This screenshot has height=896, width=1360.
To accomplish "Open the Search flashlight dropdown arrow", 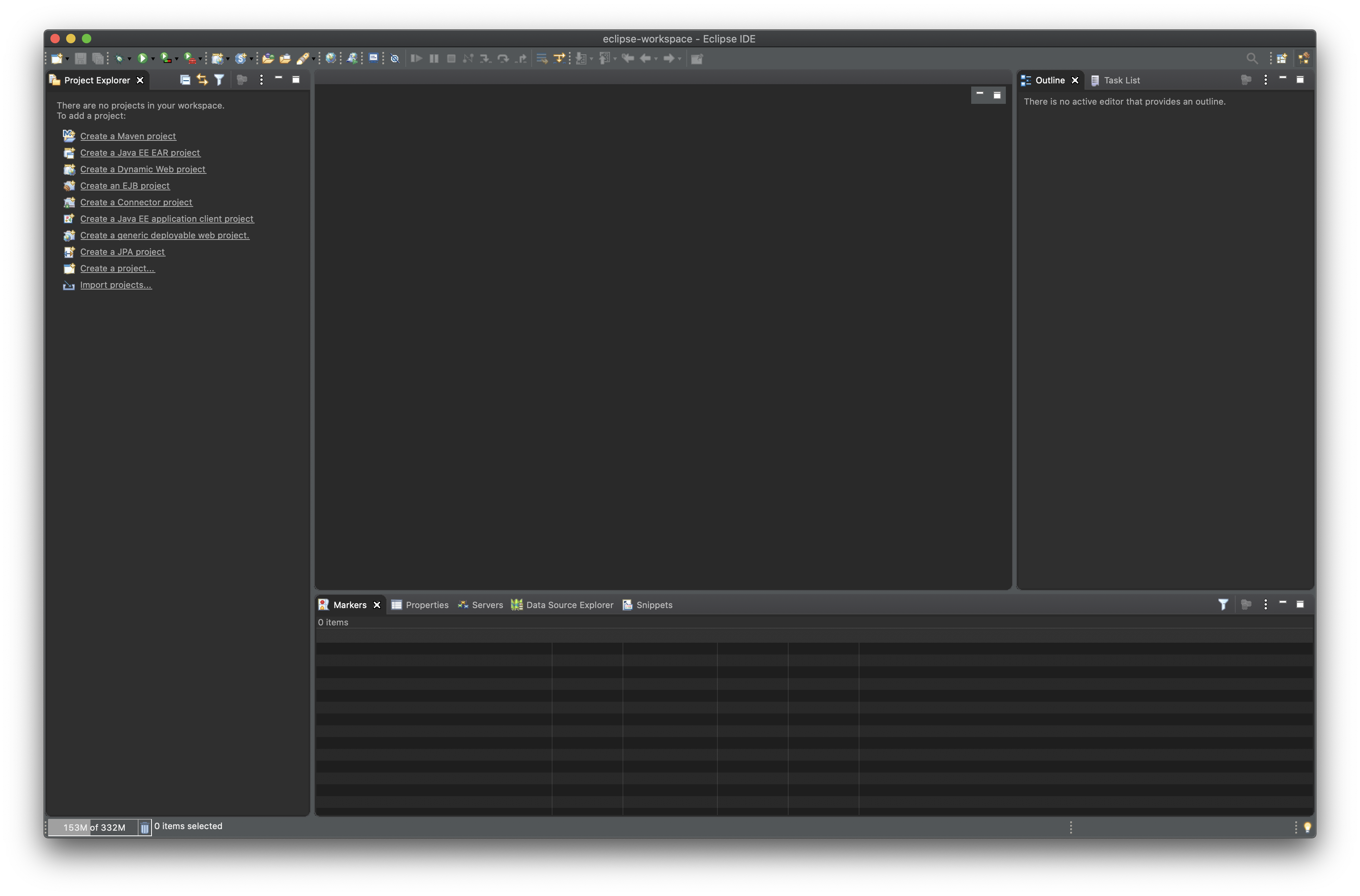I will click(x=313, y=59).
